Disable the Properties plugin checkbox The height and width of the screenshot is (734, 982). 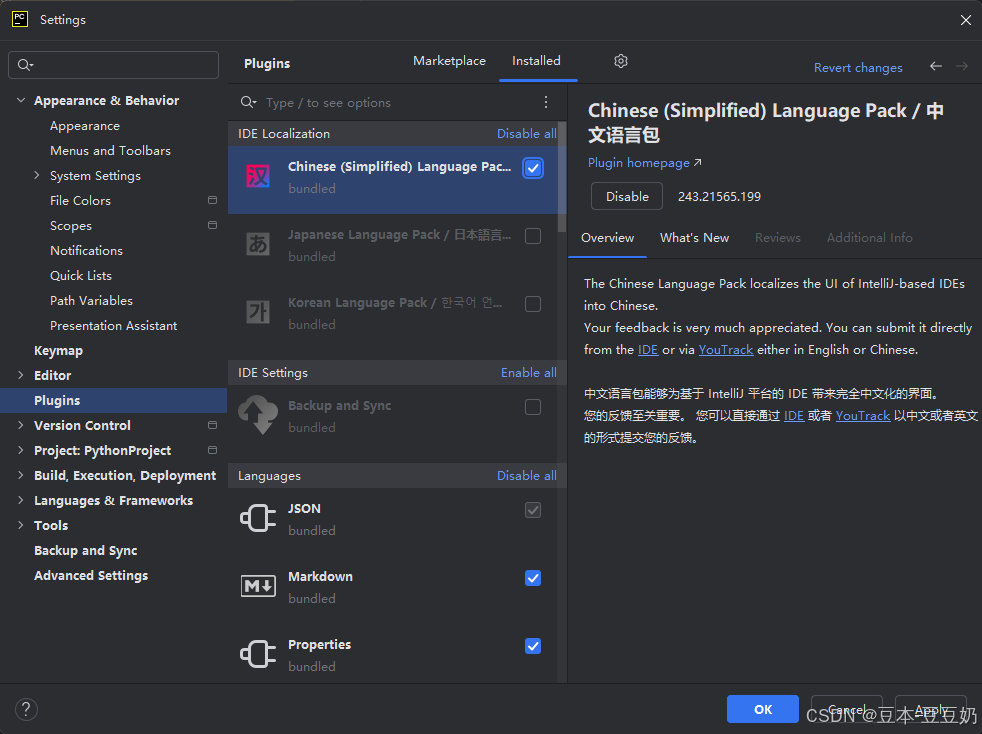[x=533, y=646]
